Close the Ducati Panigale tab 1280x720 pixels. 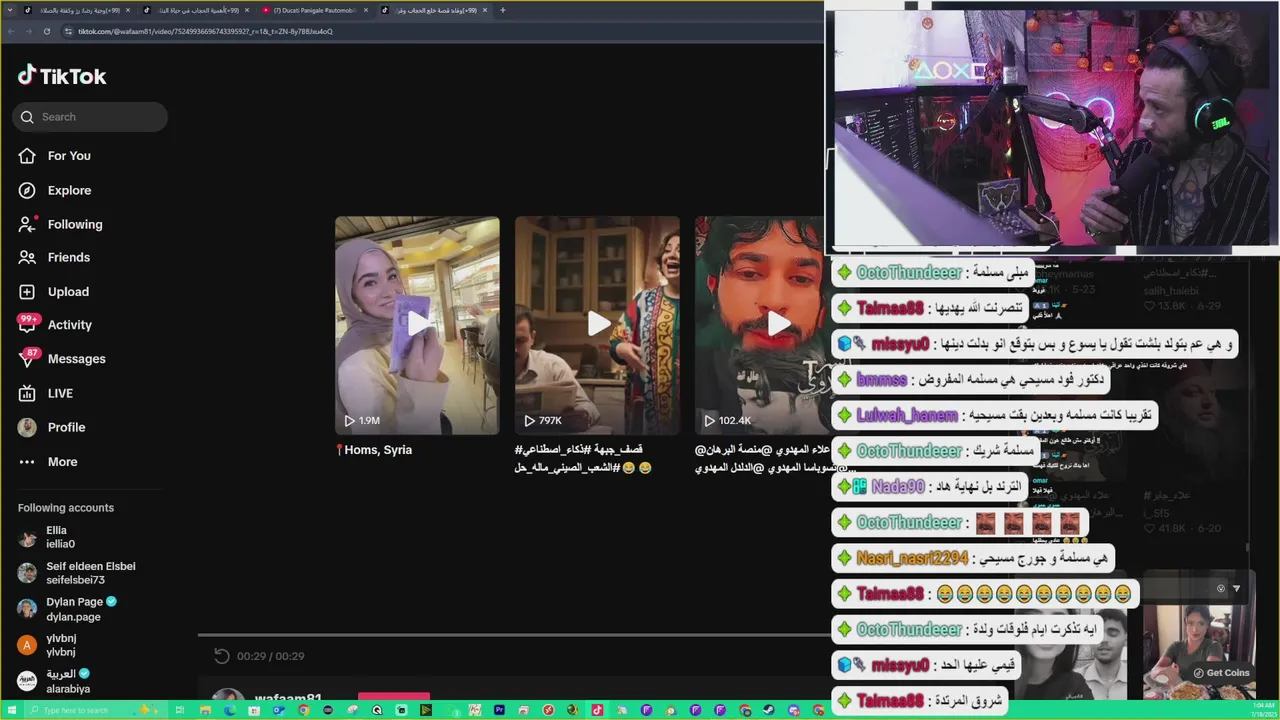click(x=366, y=10)
